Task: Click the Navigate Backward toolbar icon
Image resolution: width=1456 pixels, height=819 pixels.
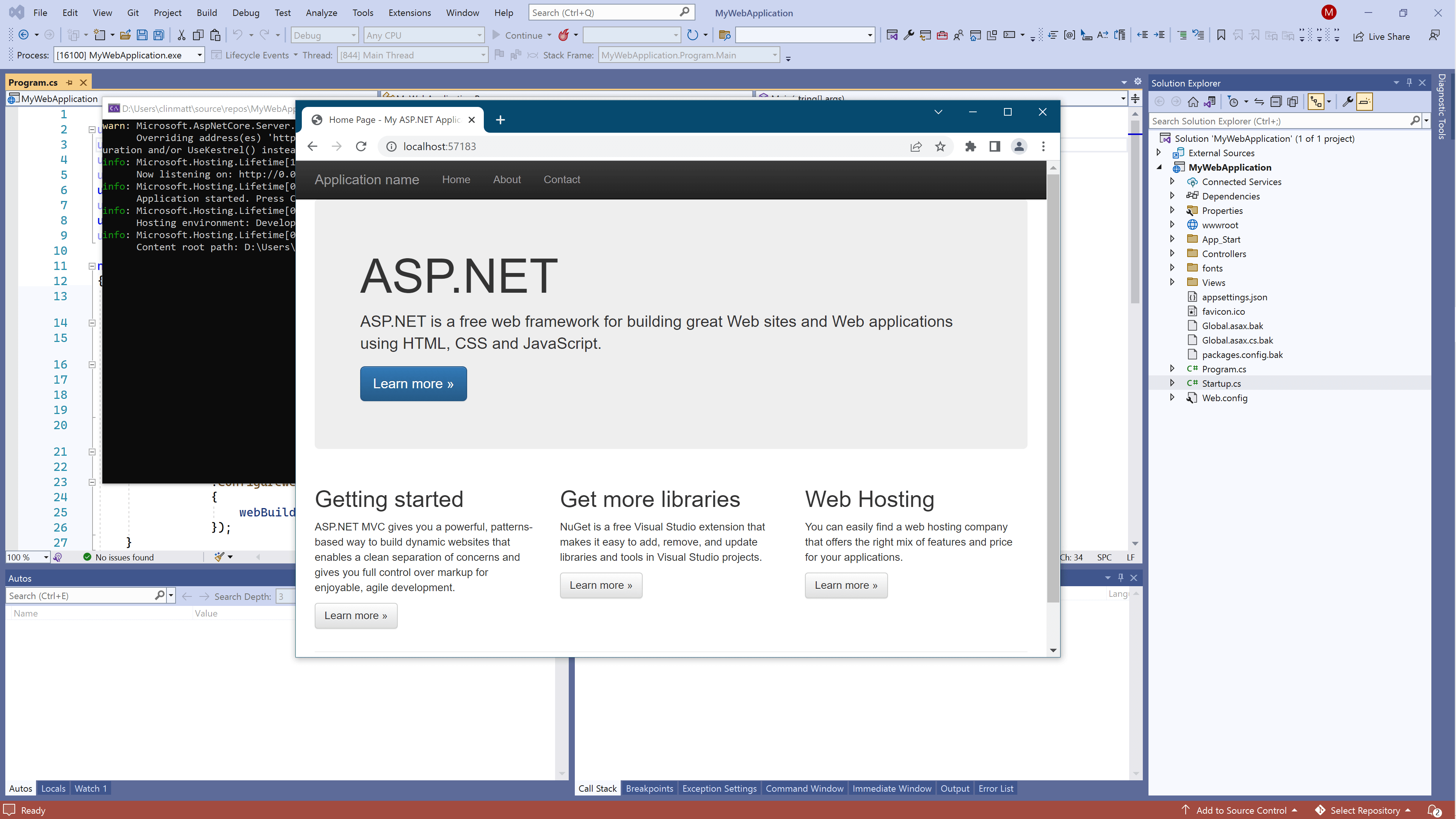Action: (x=24, y=35)
